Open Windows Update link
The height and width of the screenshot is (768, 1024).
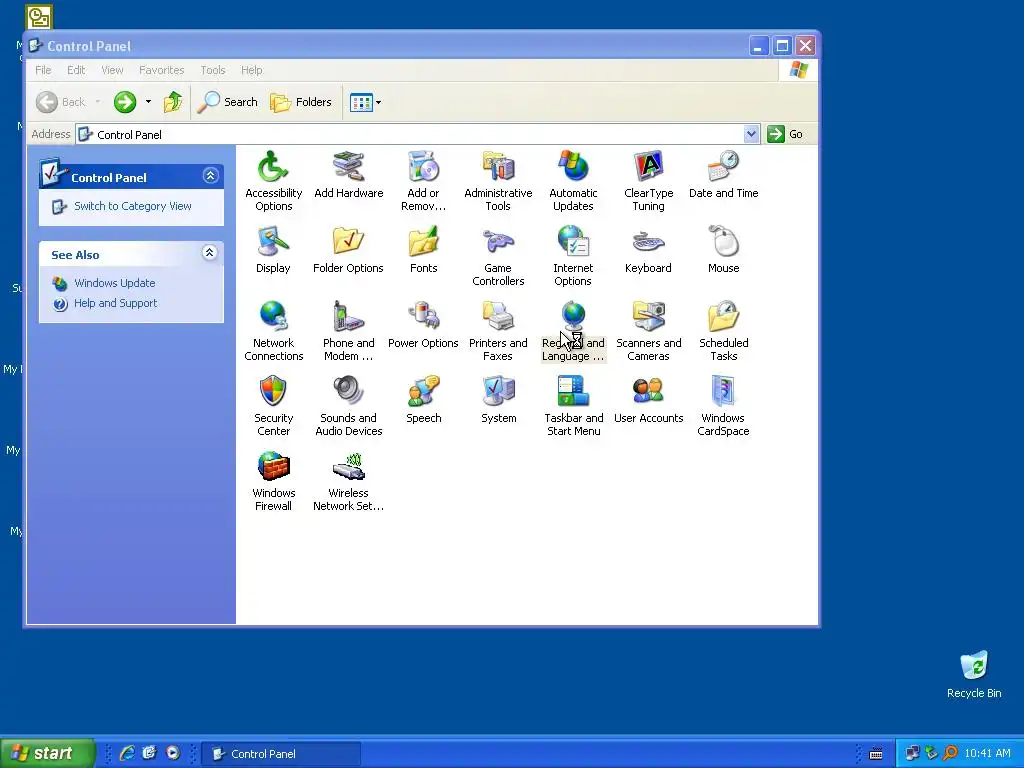point(114,283)
